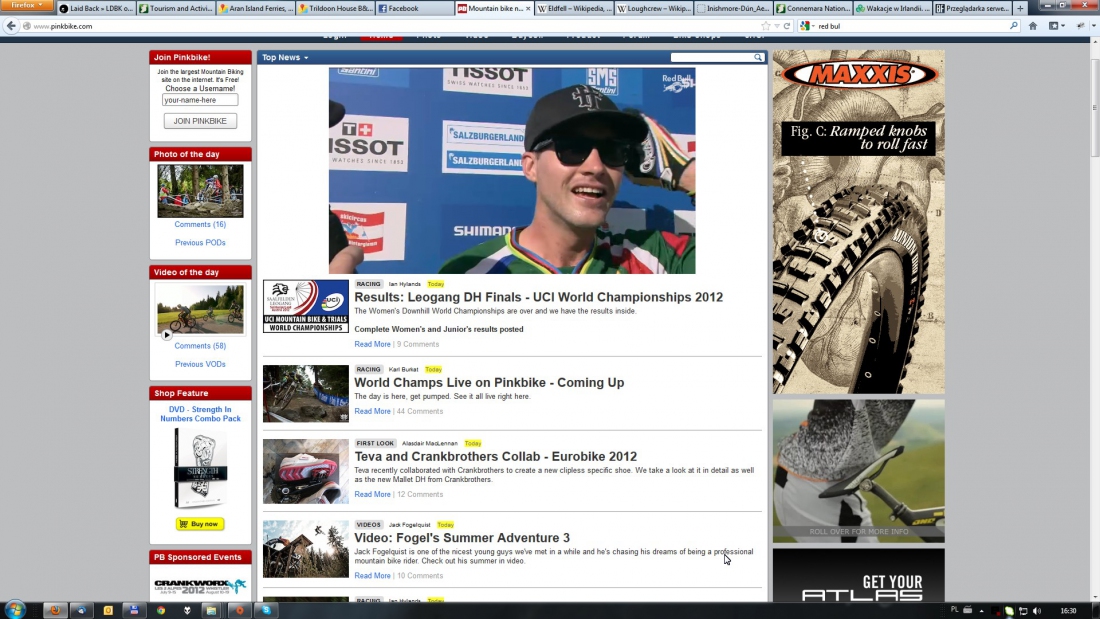The image size is (1100, 619).
Task: Click the volume speaker icon in system tray
Action: pos(1037,611)
